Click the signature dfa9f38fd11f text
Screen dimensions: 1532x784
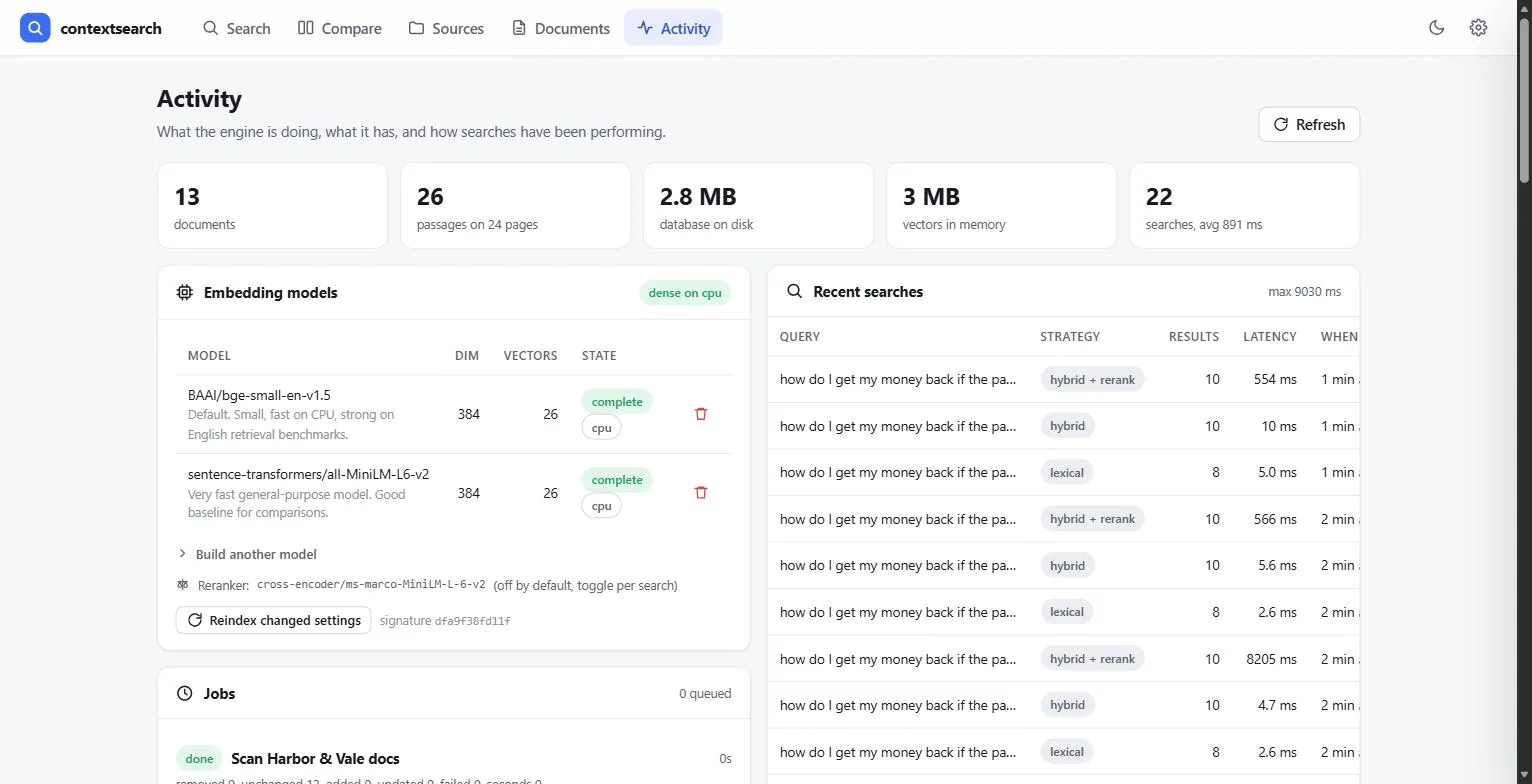pyautogui.click(x=445, y=621)
